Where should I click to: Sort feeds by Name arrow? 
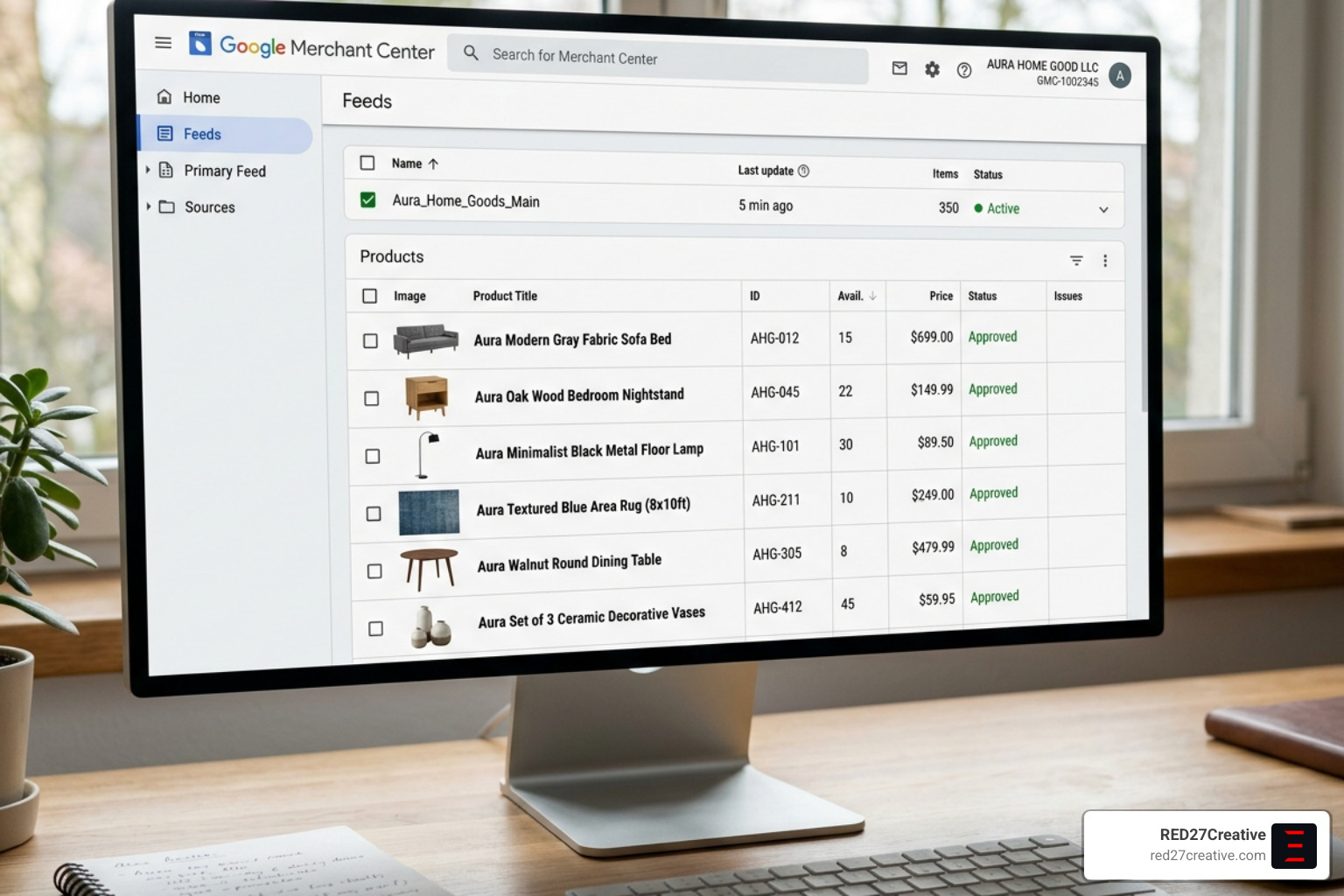click(x=433, y=164)
